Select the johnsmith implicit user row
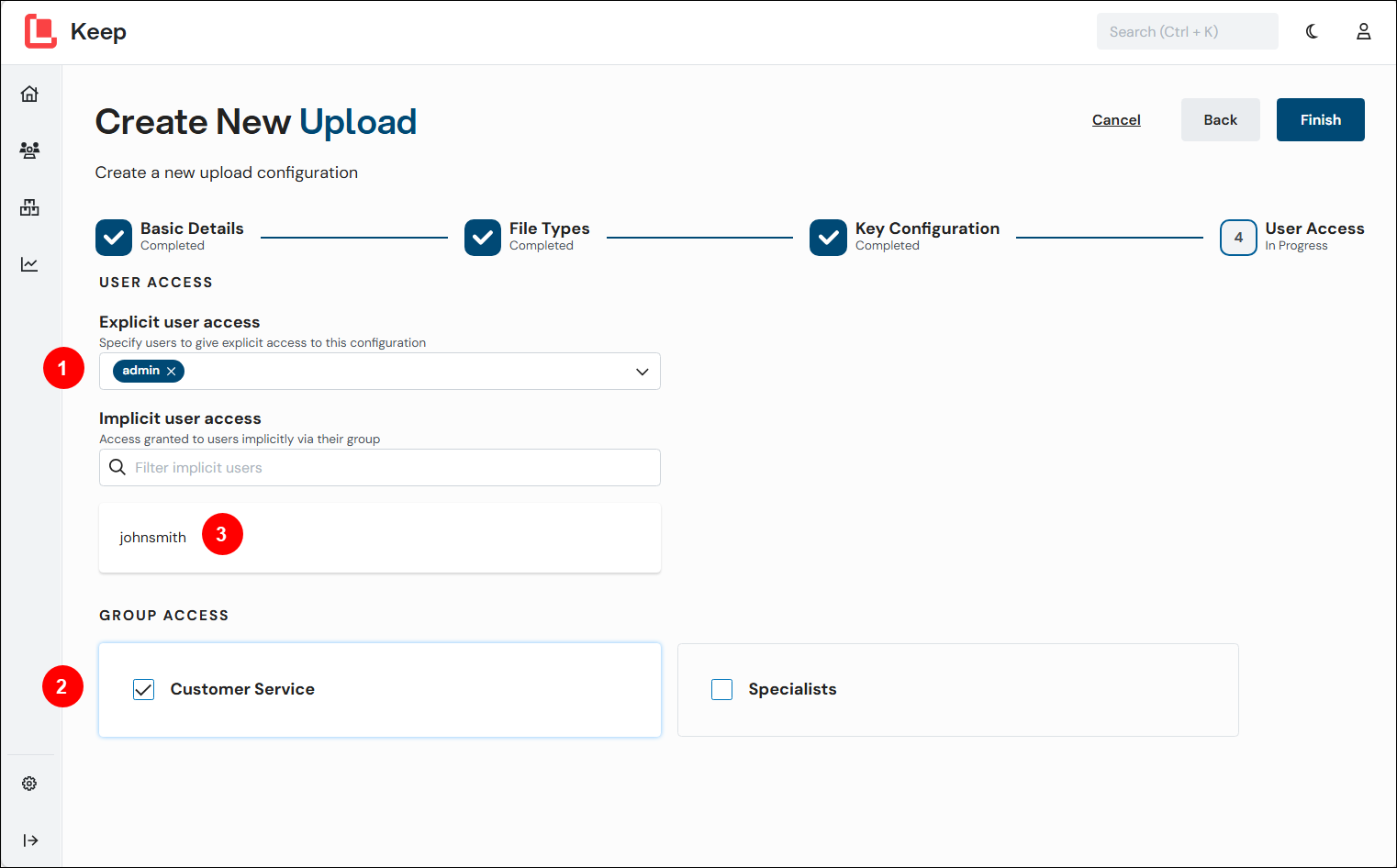 point(380,538)
